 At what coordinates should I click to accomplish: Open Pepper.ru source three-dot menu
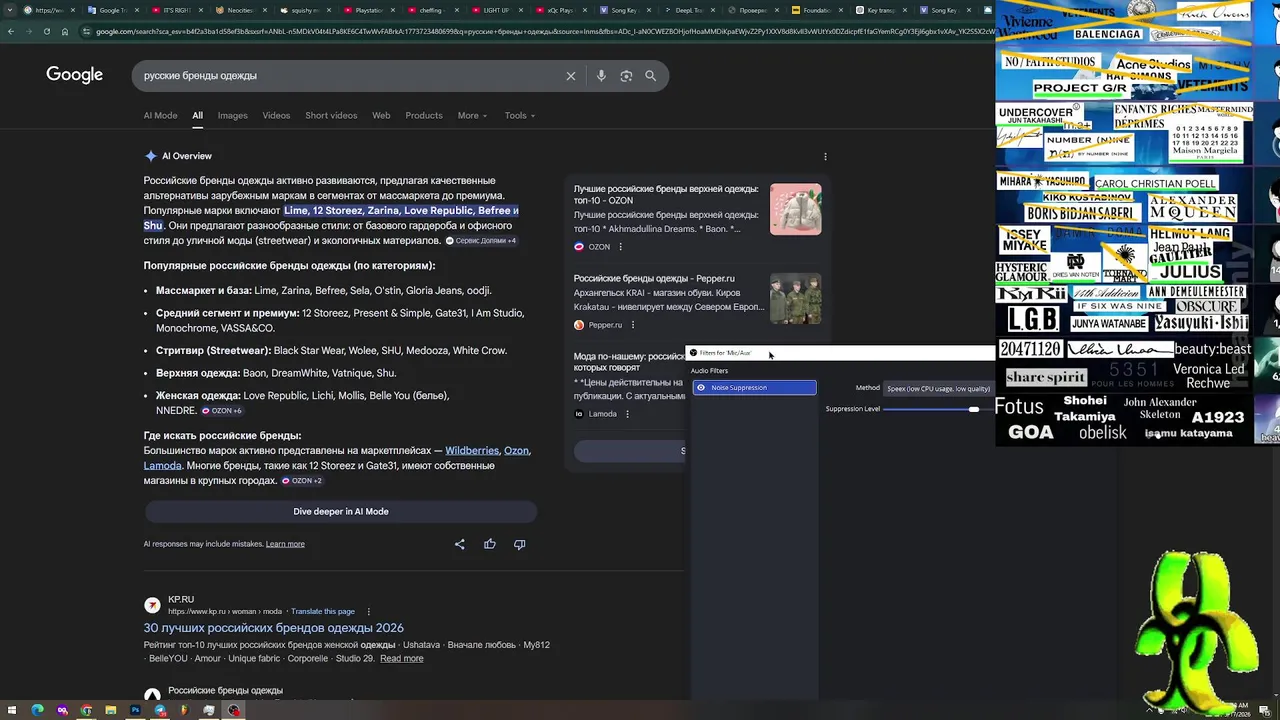pos(633,325)
